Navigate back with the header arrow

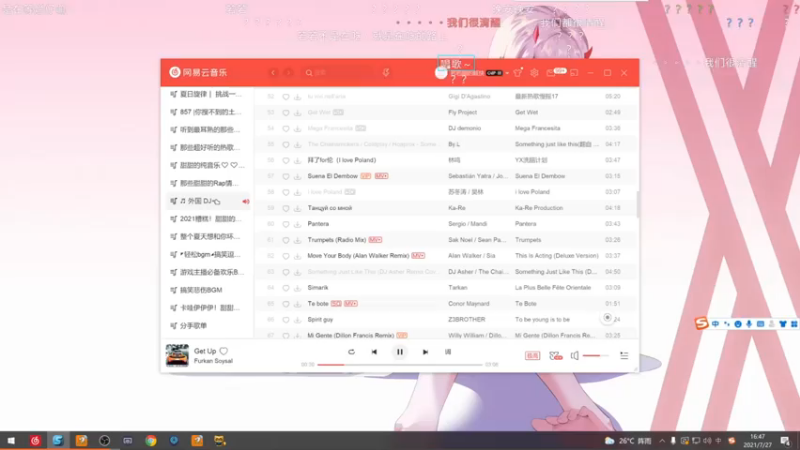point(273,73)
